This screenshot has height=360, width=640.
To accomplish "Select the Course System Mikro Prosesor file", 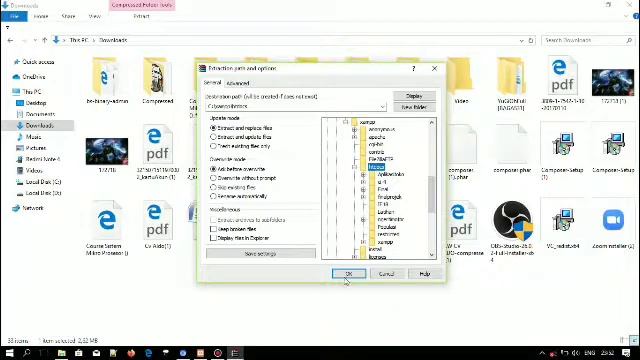I will tap(107, 228).
